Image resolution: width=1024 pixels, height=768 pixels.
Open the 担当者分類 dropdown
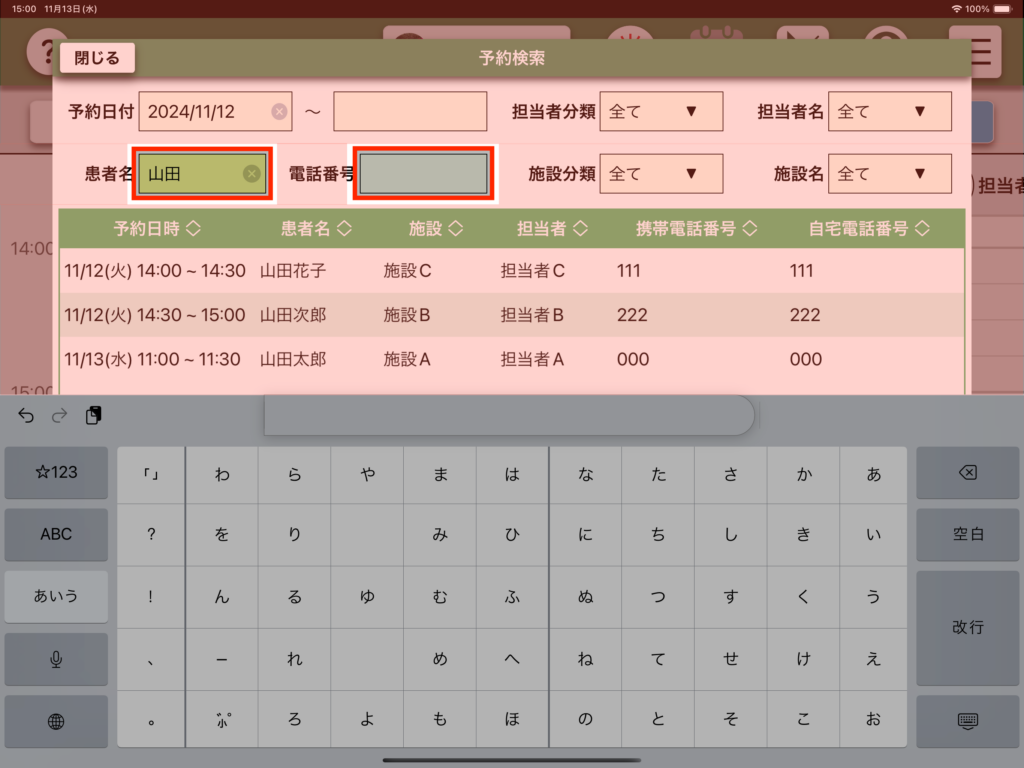[x=661, y=112]
